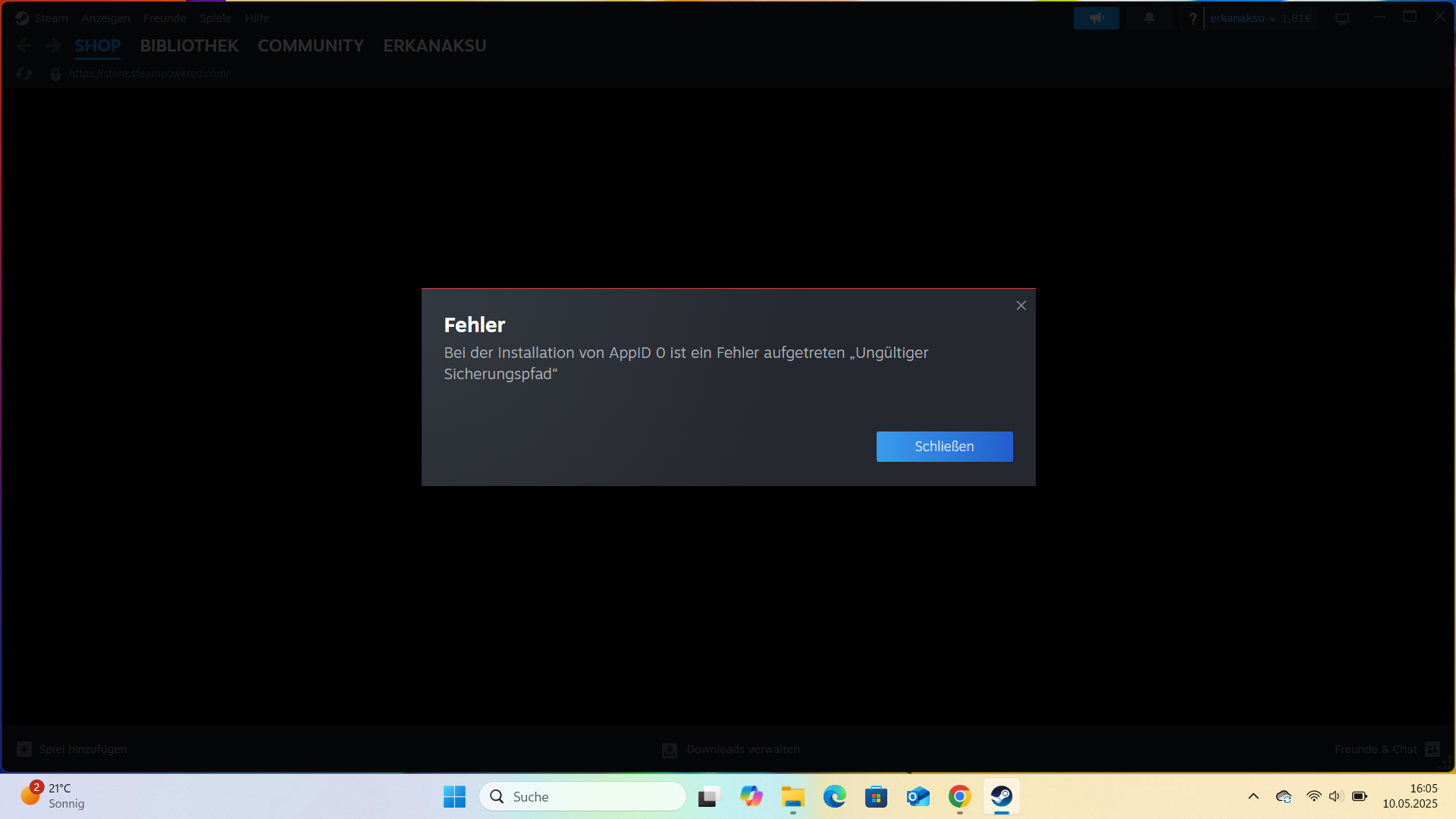Open the Spiele menu

(x=215, y=17)
